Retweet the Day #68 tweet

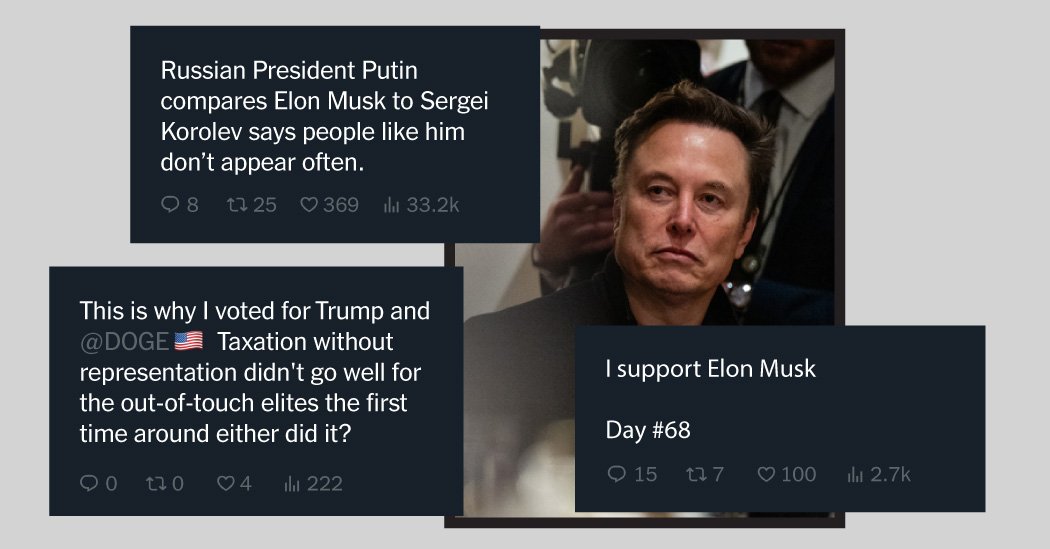coord(691,474)
